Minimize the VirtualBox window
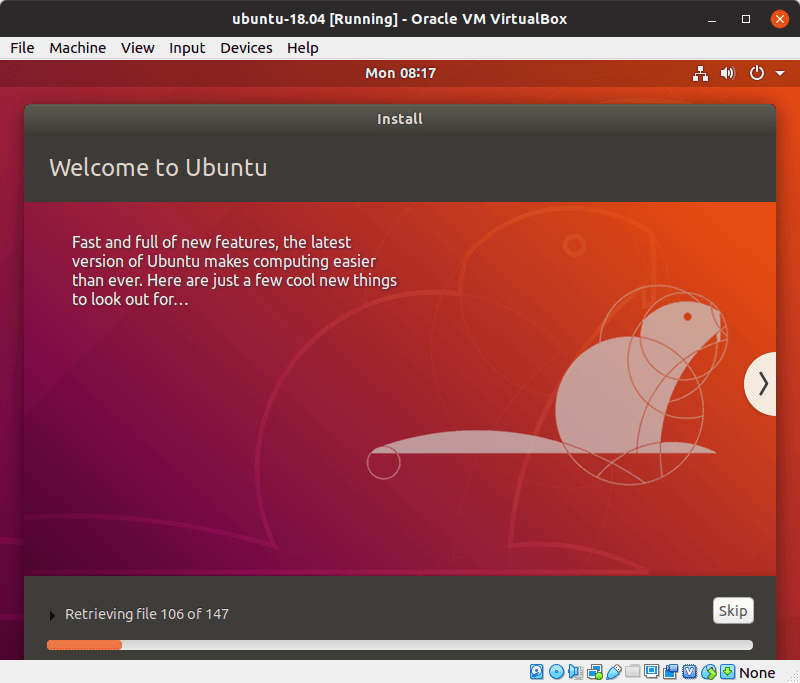 (x=712, y=19)
